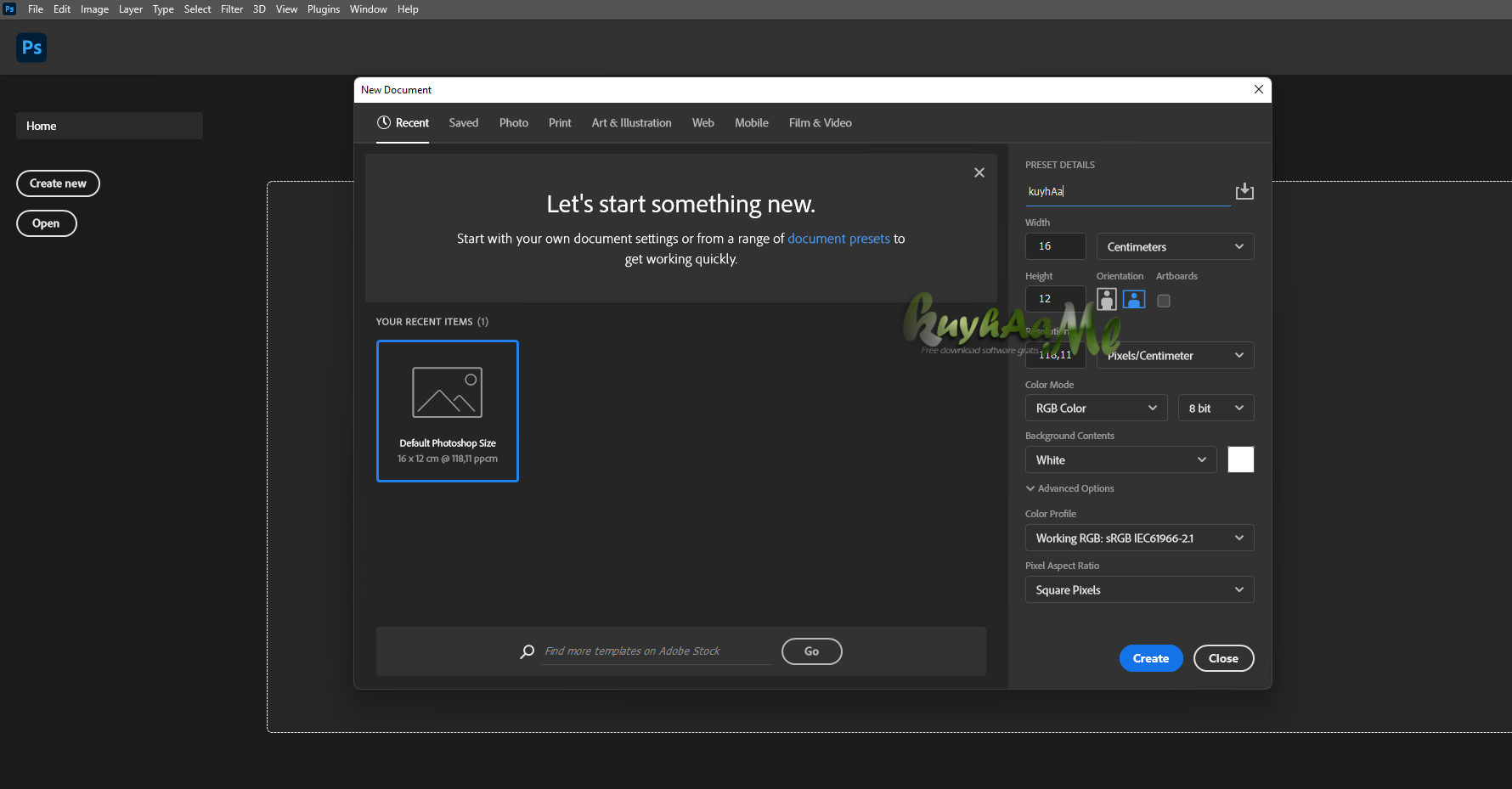Open the Select menu
Viewport: 1512px width, 789px height.
[x=197, y=9]
